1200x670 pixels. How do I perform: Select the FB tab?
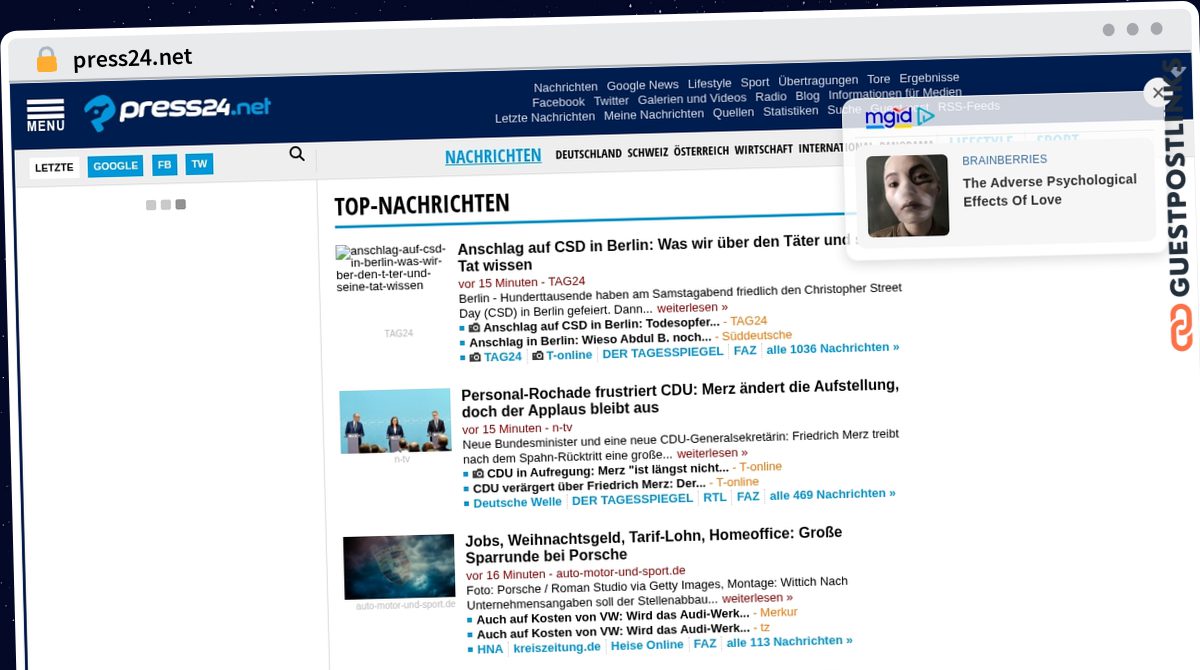[165, 165]
